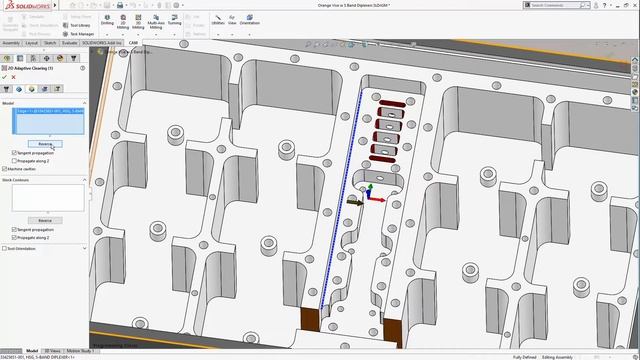
Task: Collapse the Stock Contours section
Action: (84, 180)
